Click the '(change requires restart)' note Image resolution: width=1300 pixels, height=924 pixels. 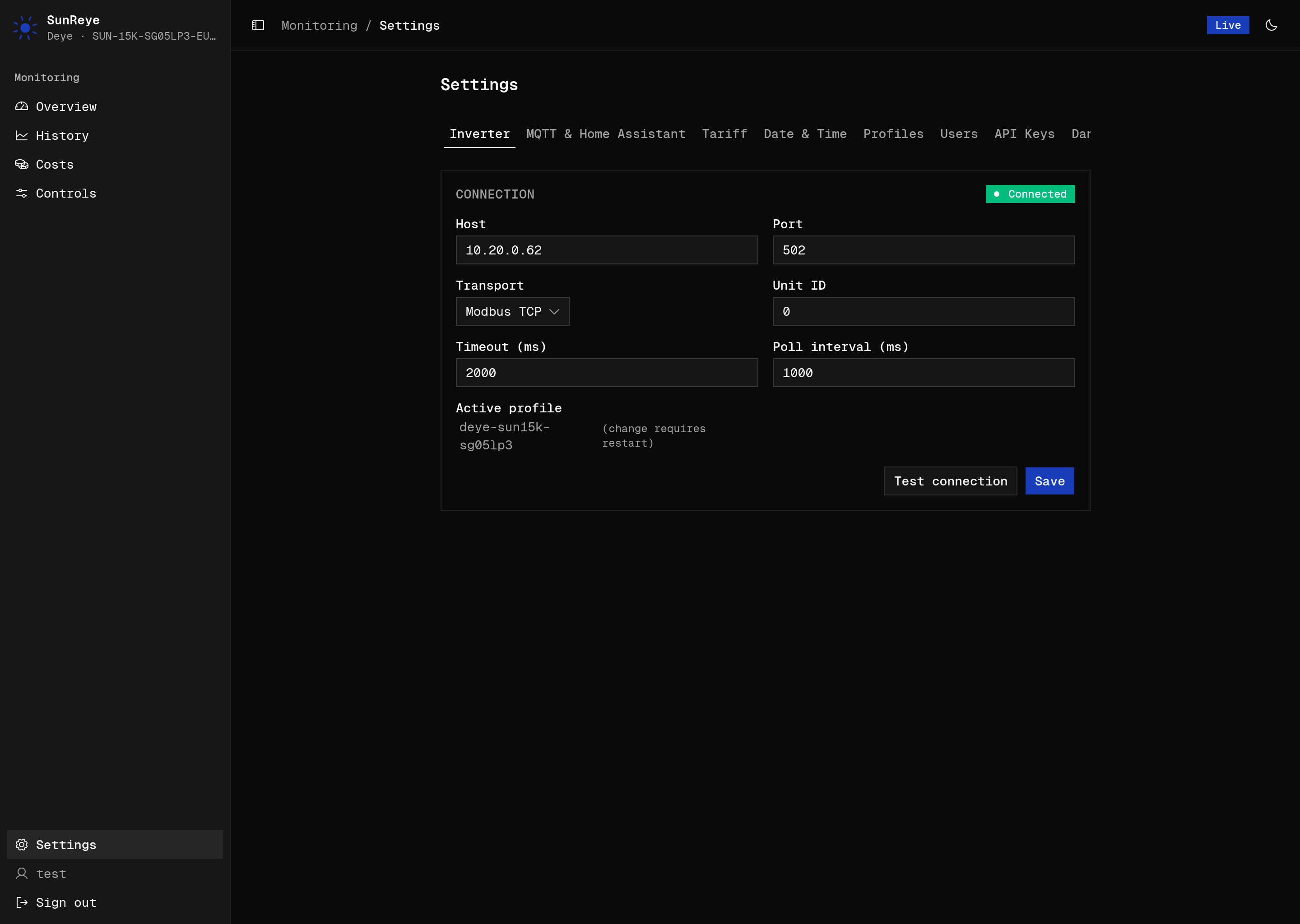pyautogui.click(x=654, y=436)
